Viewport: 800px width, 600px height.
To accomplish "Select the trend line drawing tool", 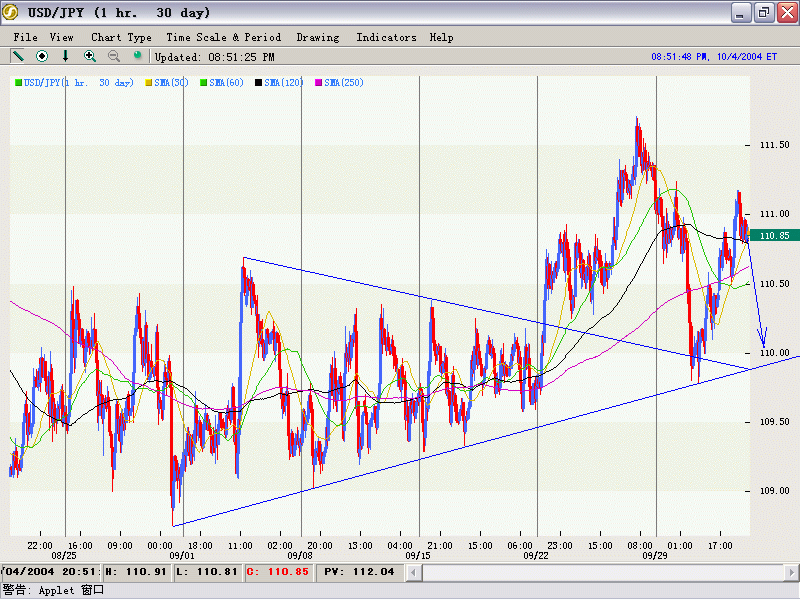I will 18,56.
